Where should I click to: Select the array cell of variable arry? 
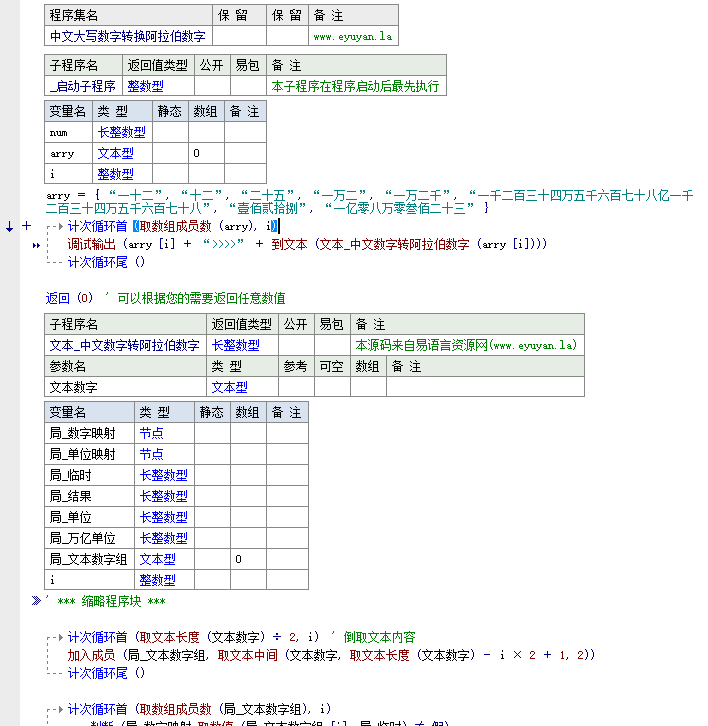(207, 153)
